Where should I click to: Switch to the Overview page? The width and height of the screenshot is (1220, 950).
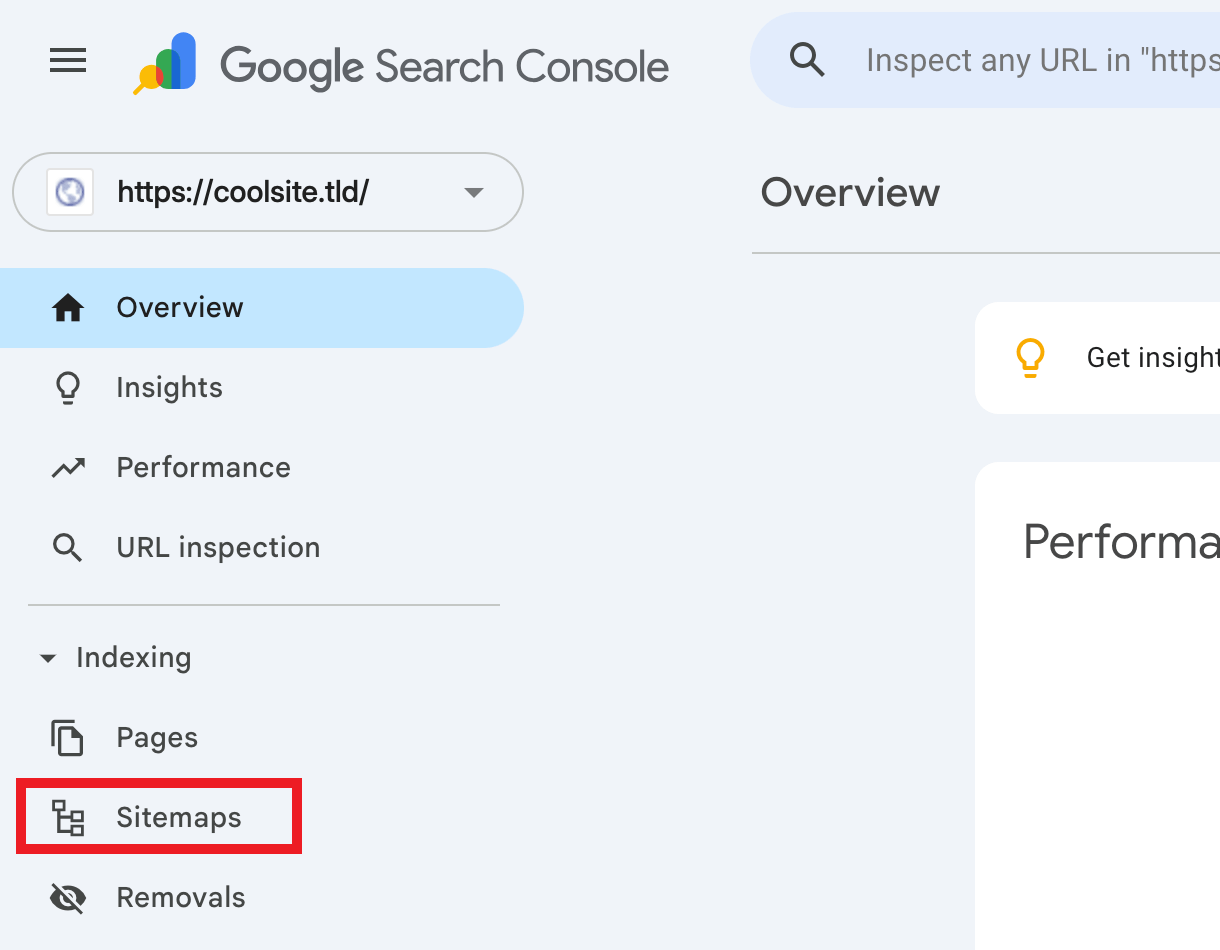(180, 307)
